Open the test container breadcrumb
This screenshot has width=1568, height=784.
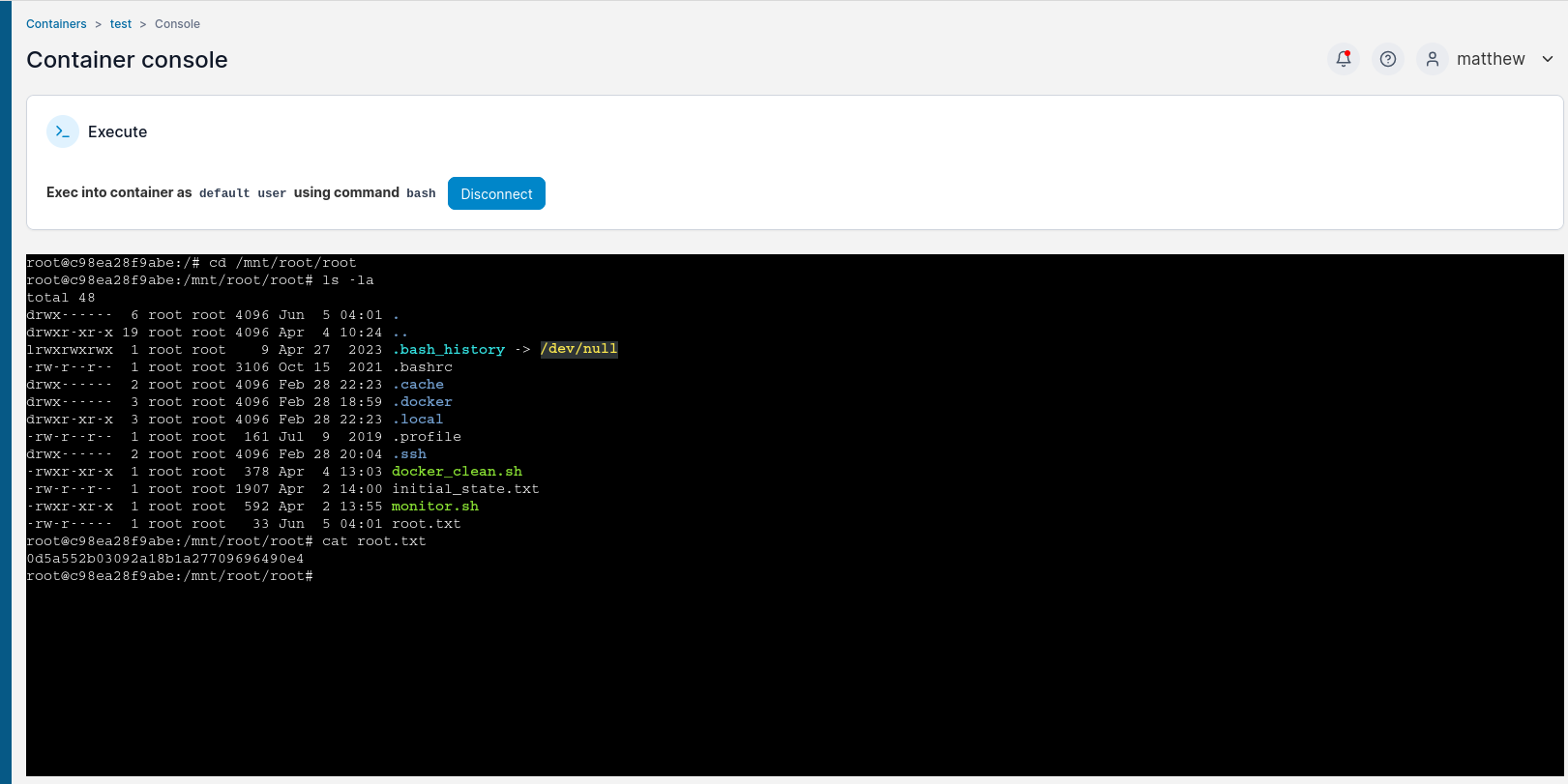click(121, 24)
